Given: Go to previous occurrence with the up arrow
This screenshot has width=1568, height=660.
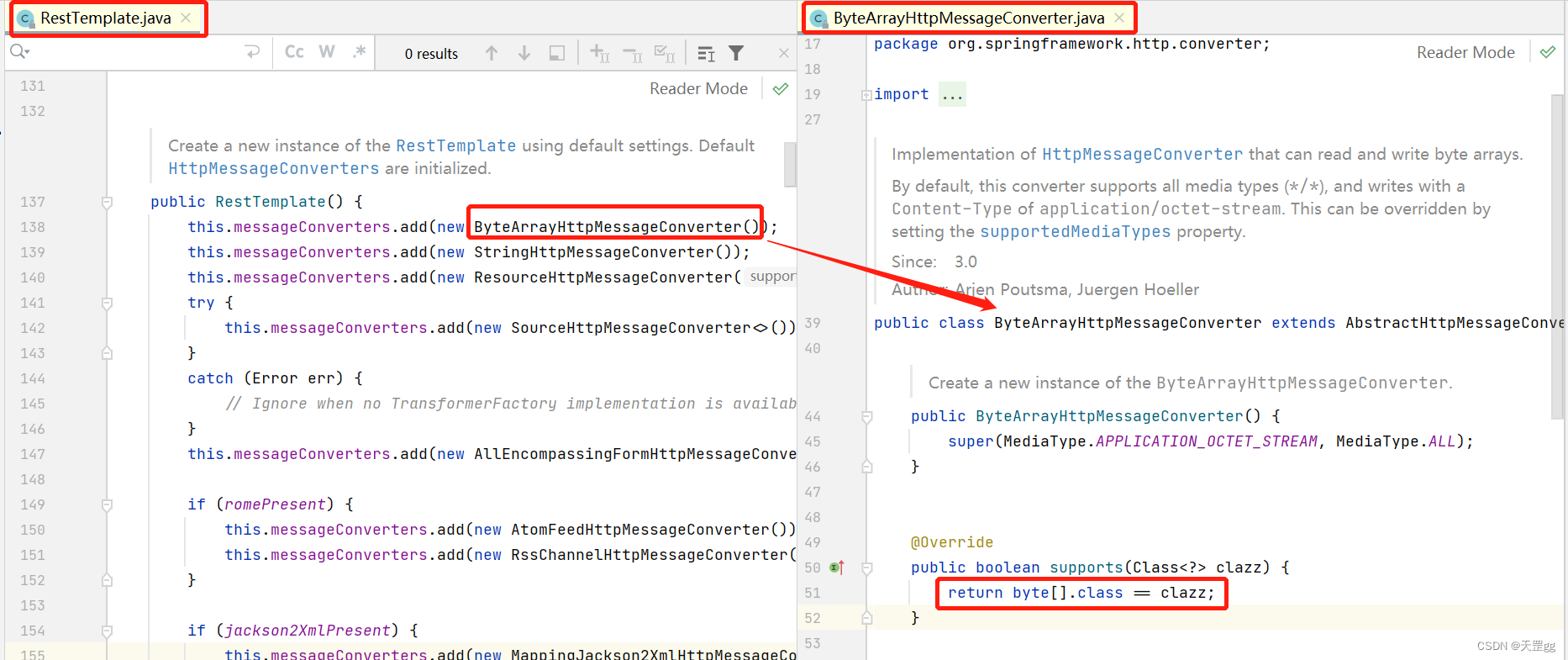Looking at the screenshot, I should 492,53.
